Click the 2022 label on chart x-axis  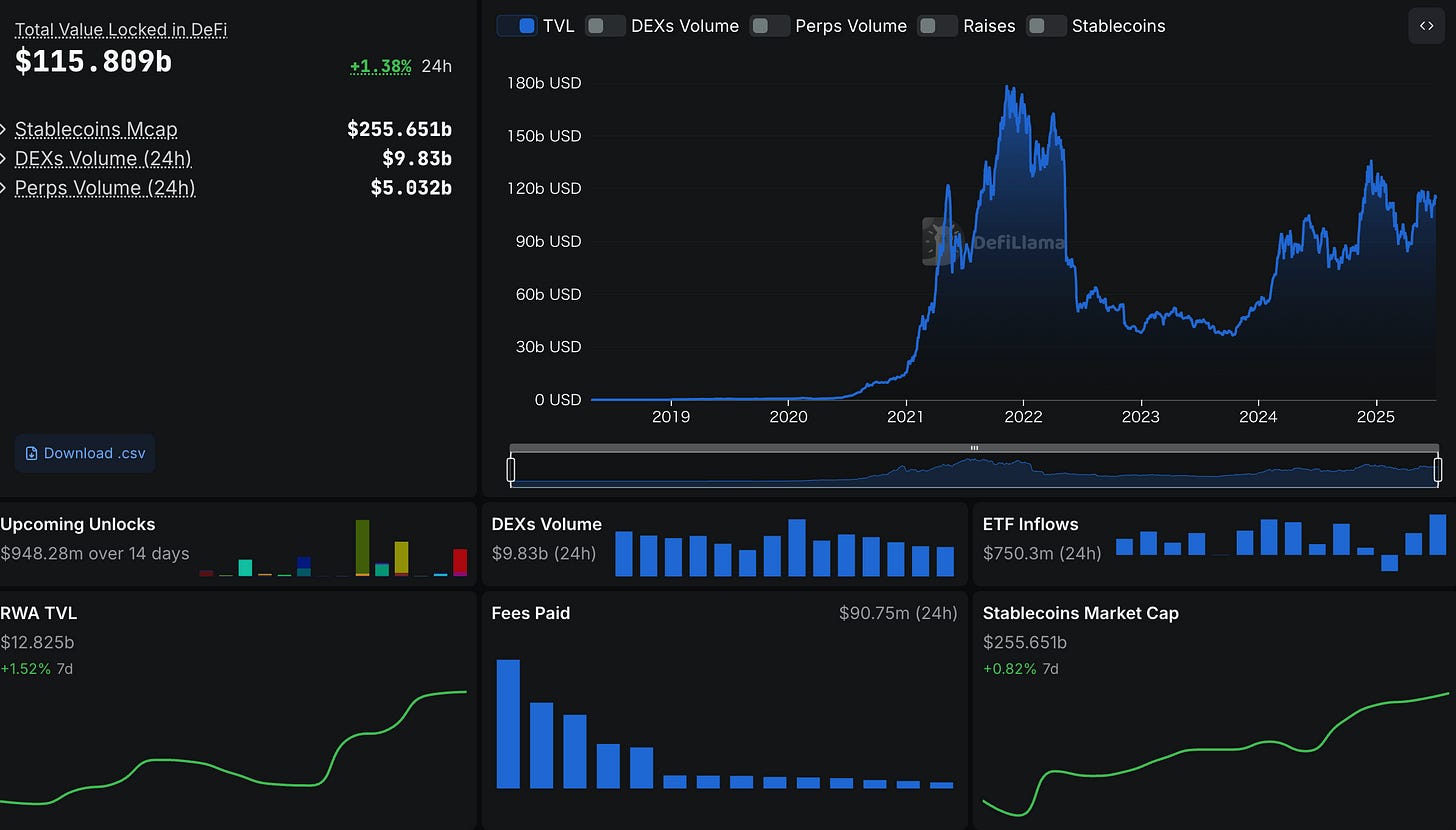[1023, 416]
